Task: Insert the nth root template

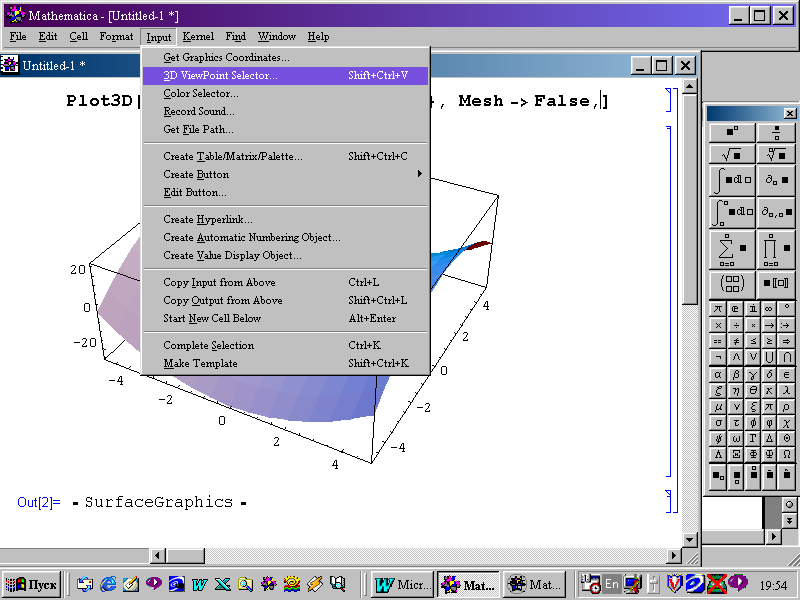Action: 776,154
